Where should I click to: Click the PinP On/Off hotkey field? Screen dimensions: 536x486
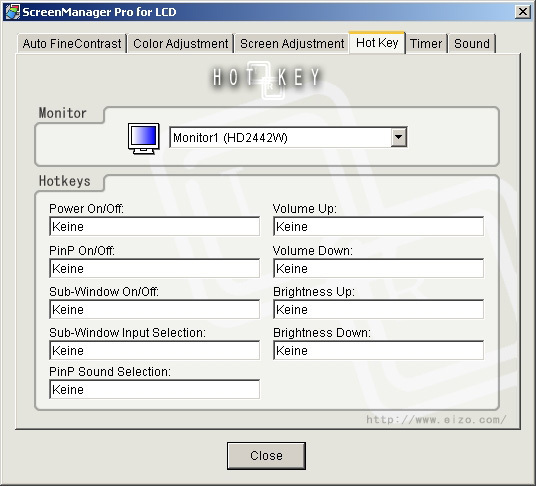(155, 268)
